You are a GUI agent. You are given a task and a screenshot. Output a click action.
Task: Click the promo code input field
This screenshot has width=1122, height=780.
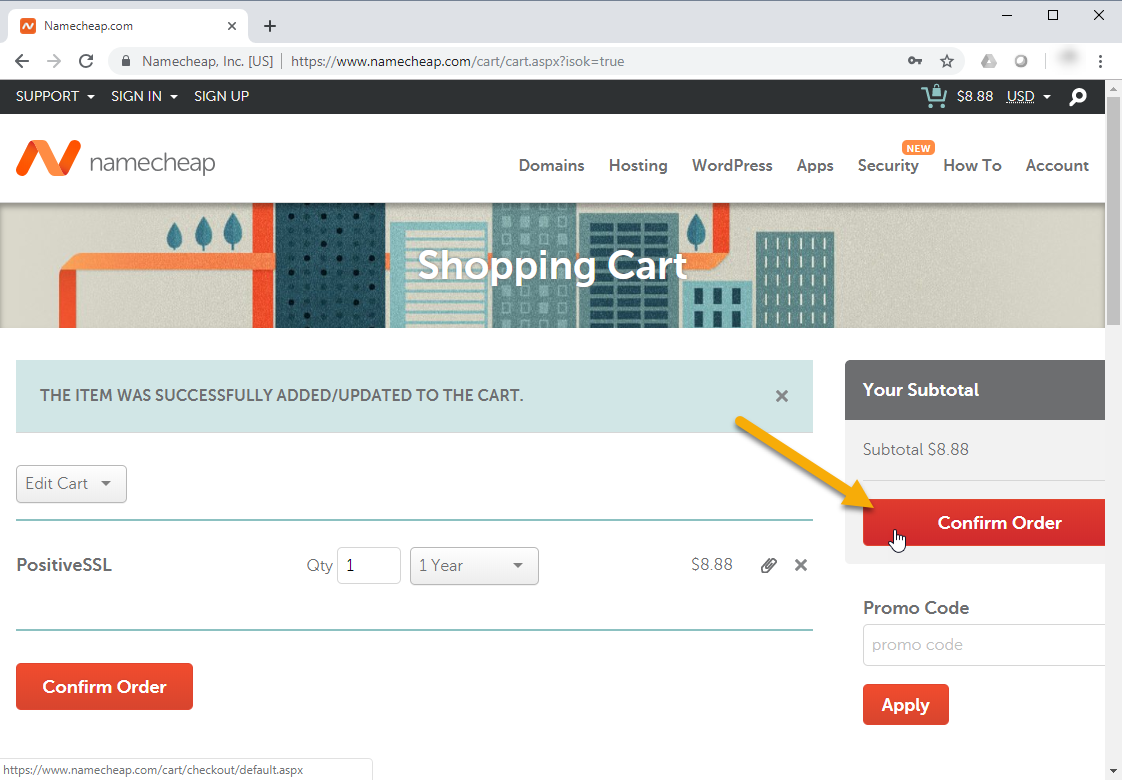pos(984,645)
